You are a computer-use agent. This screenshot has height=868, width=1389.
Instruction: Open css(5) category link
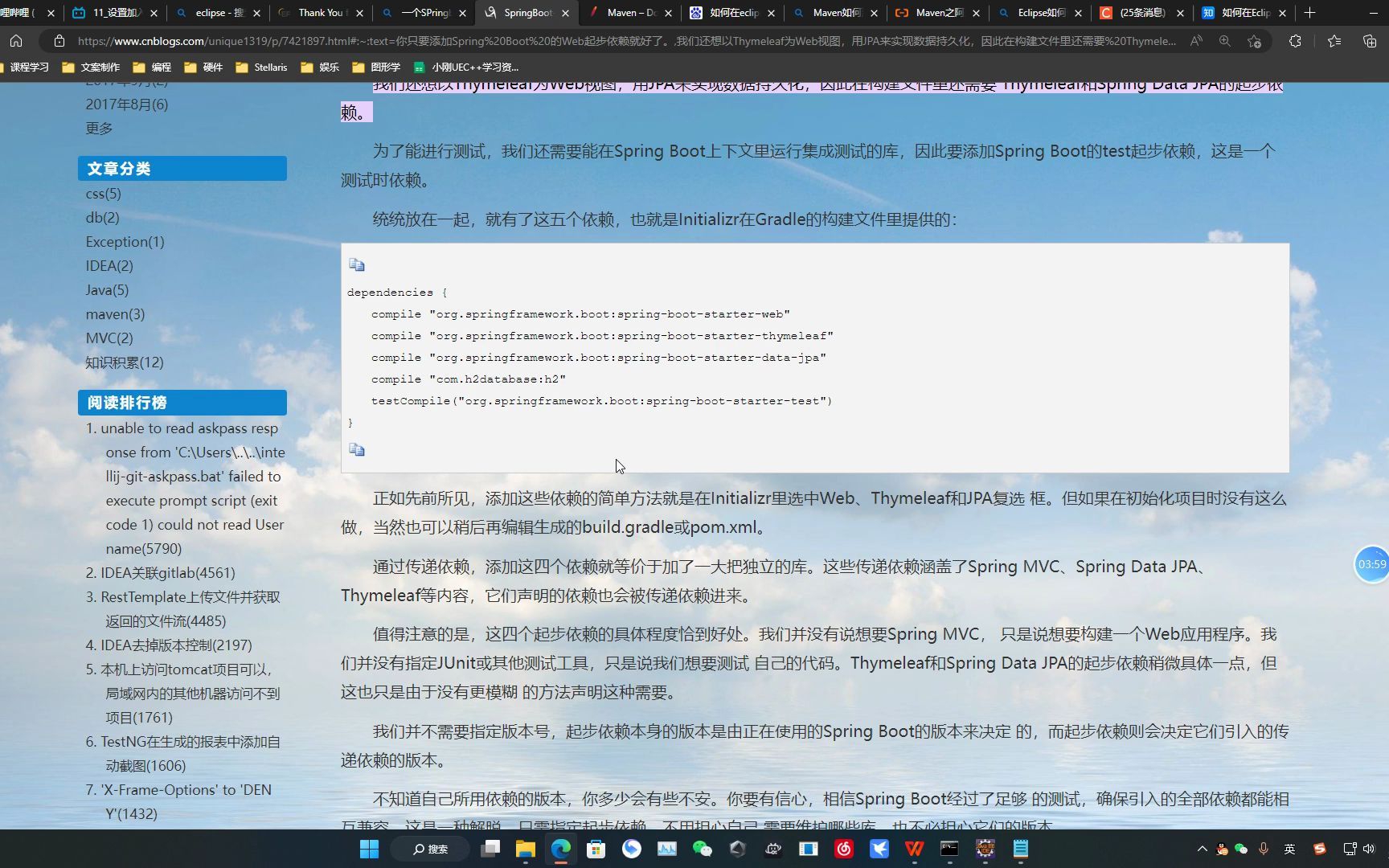[103, 194]
